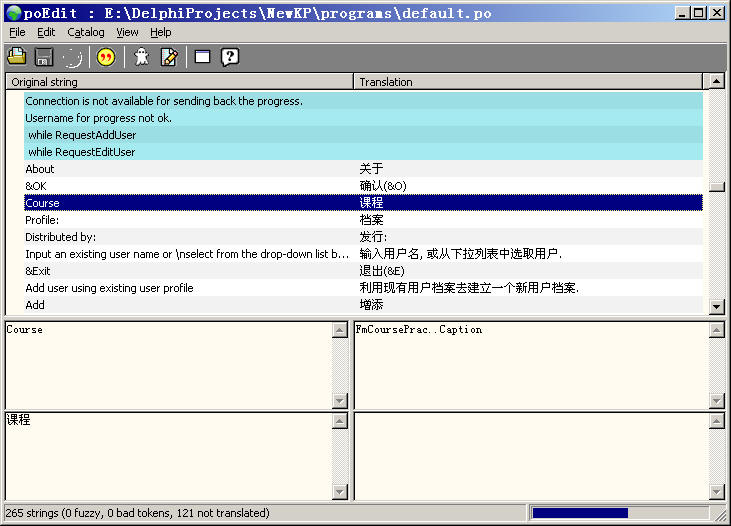Click scroll-up arrow of the FmCoursePrac pane
The height and width of the screenshot is (526, 731).
717,330
